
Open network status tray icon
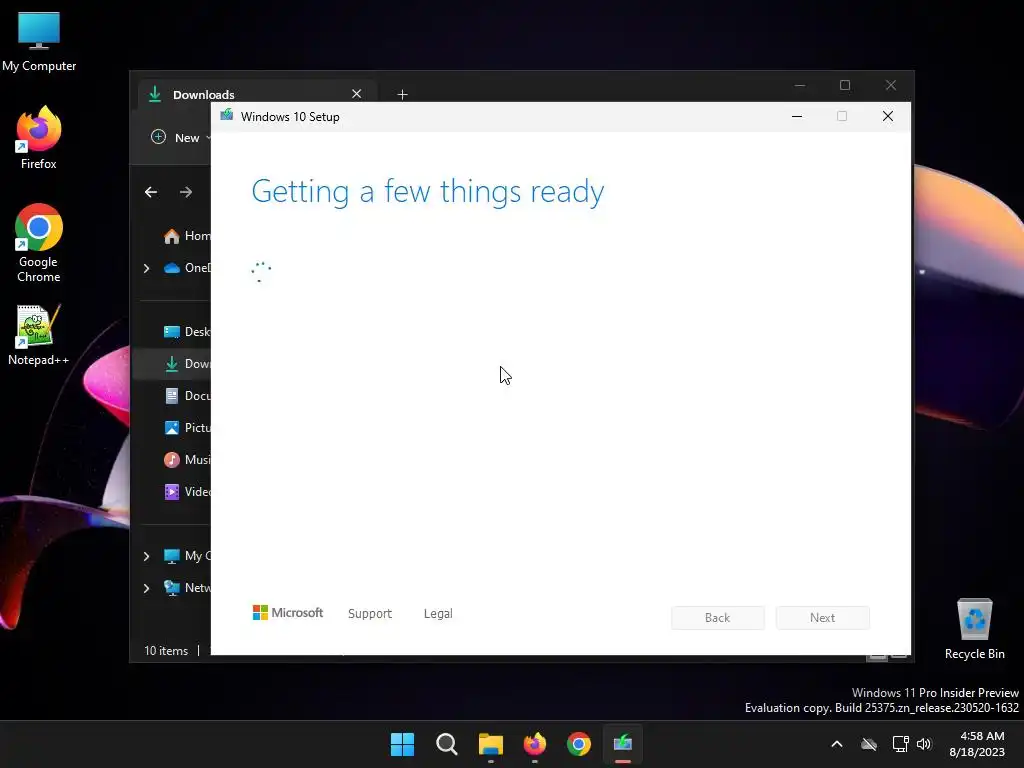[901, 744]
